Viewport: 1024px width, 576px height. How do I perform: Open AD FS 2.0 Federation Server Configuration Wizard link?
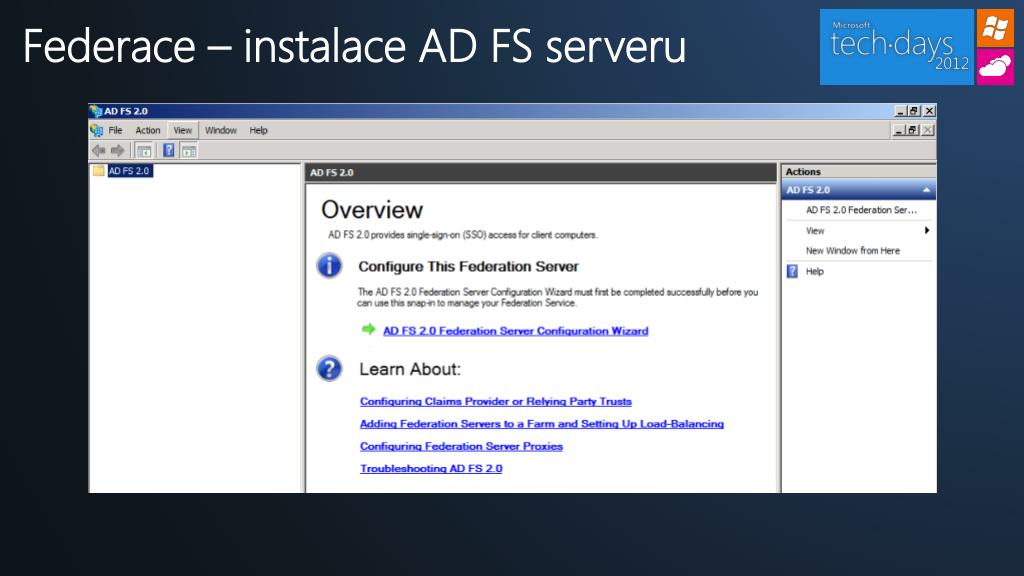tap(515, 331)
